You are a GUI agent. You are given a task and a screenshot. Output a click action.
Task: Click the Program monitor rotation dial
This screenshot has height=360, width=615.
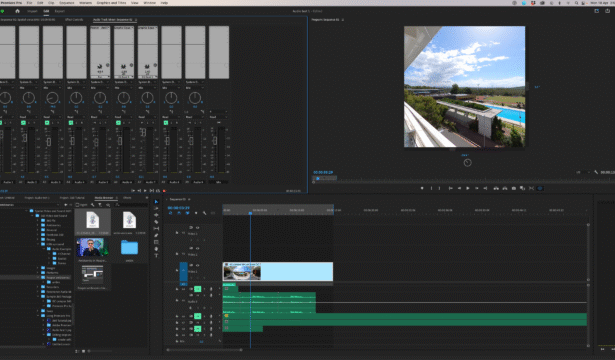(467, 163)
